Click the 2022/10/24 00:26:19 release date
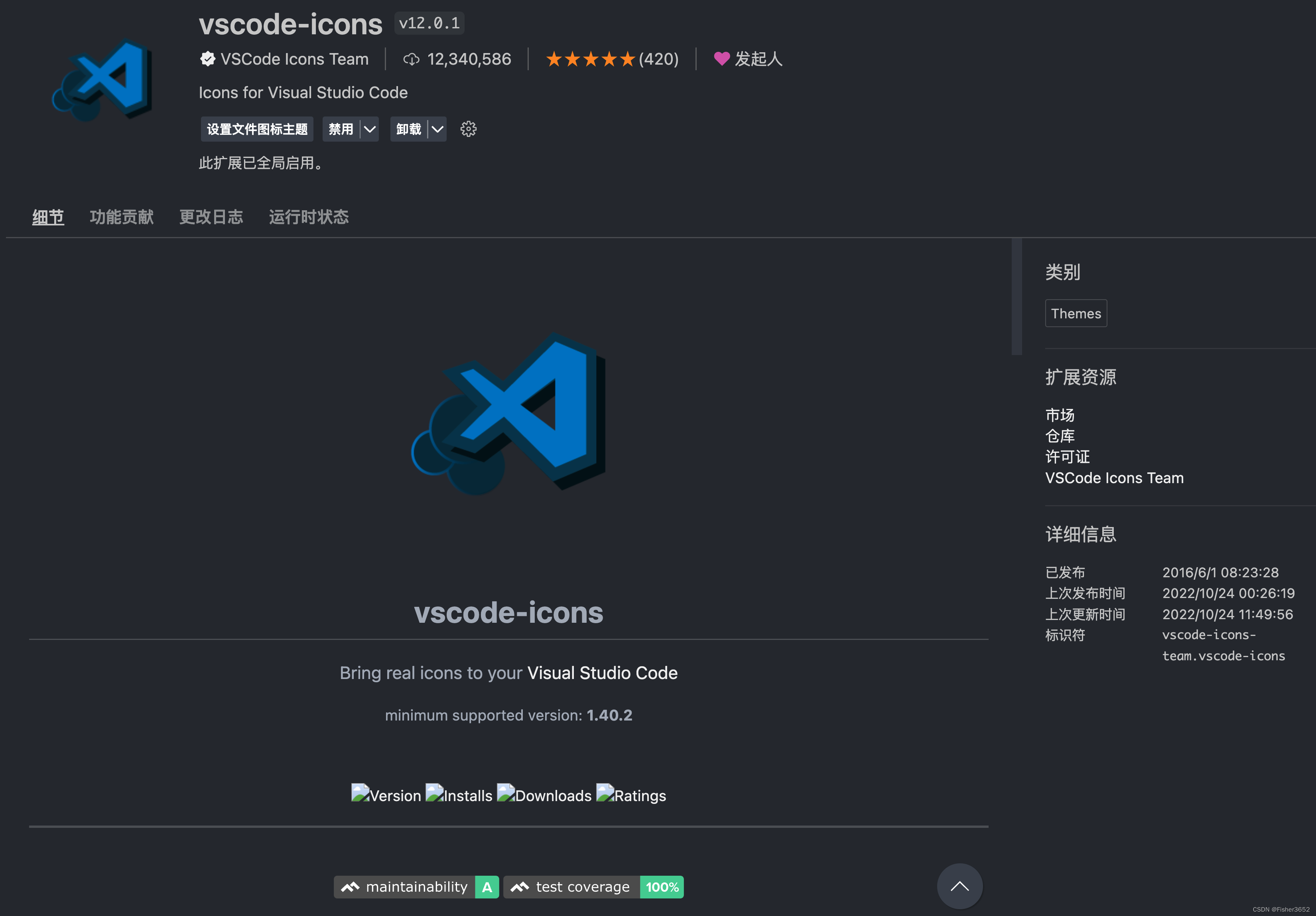The image size is (1316, 916). [x=1228, y=593]
